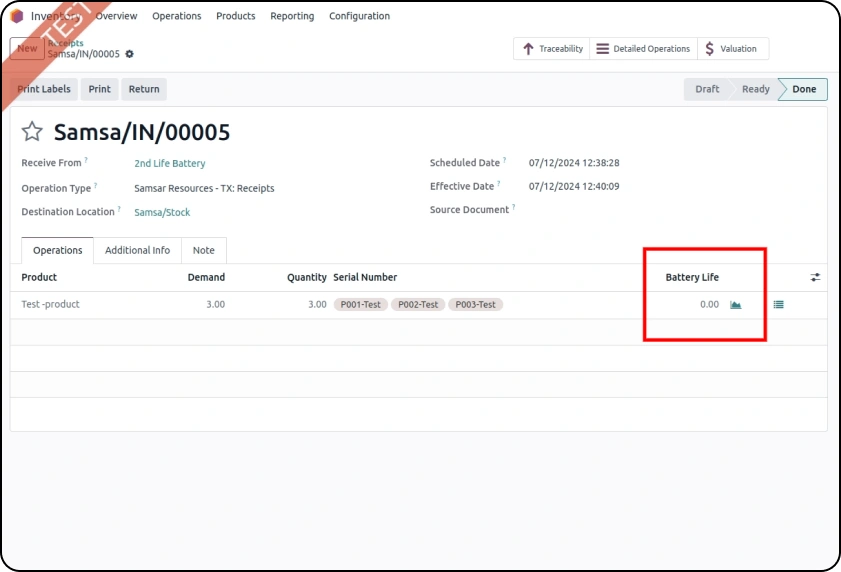Select the Operations tab in the form
The width and height of the screenshot is (841, 572).
(57, 250)
